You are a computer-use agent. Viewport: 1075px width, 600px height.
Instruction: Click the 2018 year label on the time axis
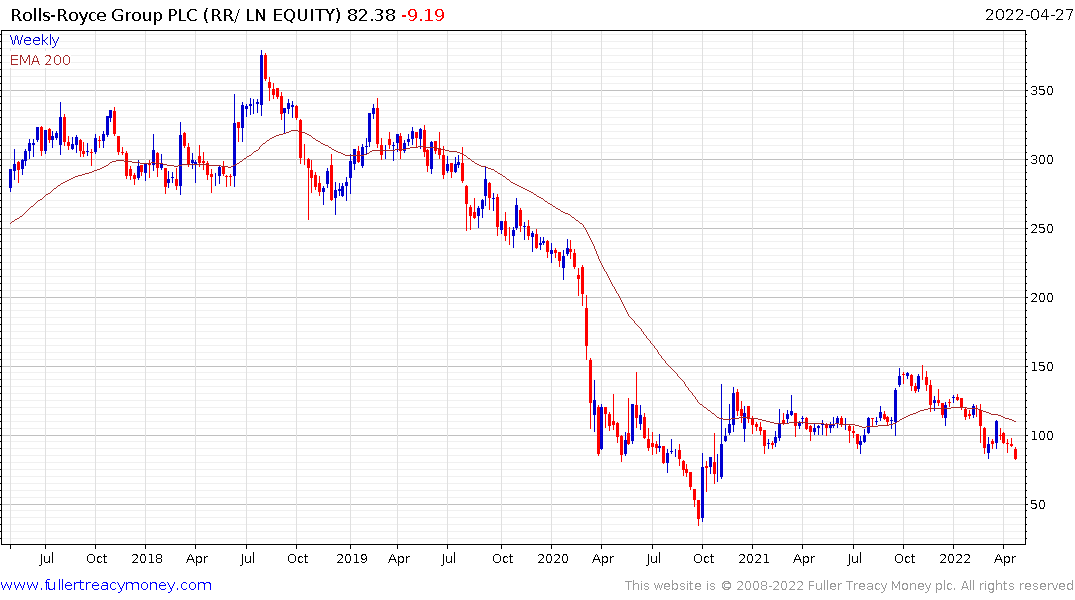[x=147, y=558]
